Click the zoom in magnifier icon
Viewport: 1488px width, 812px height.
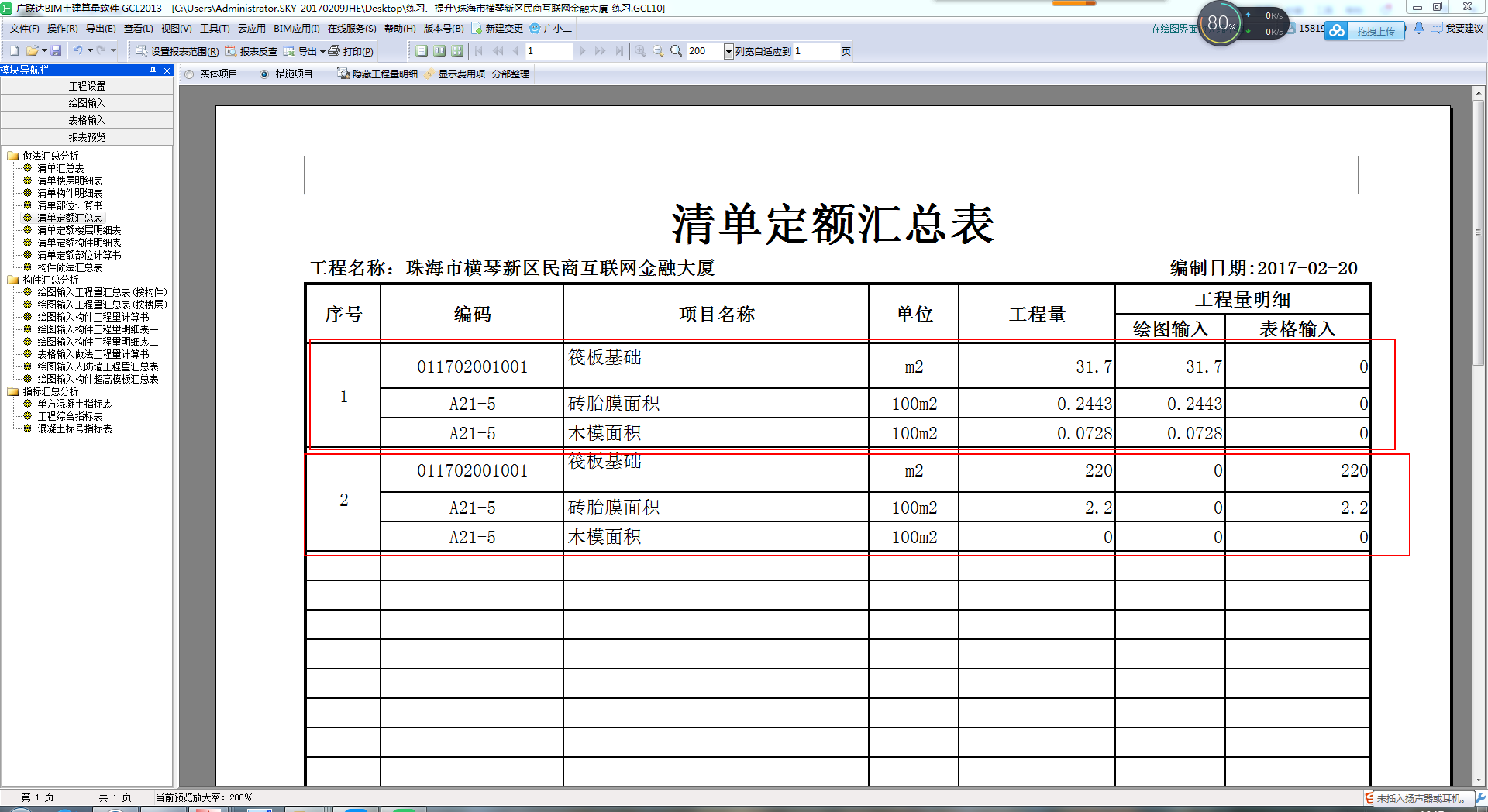(x=640, y=51)
